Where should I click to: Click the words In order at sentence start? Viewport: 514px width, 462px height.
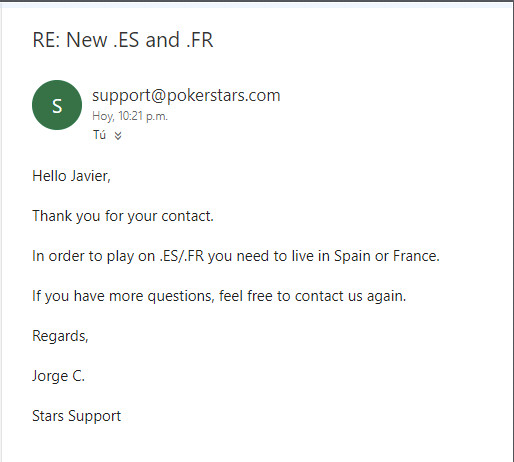pos(59,256)
